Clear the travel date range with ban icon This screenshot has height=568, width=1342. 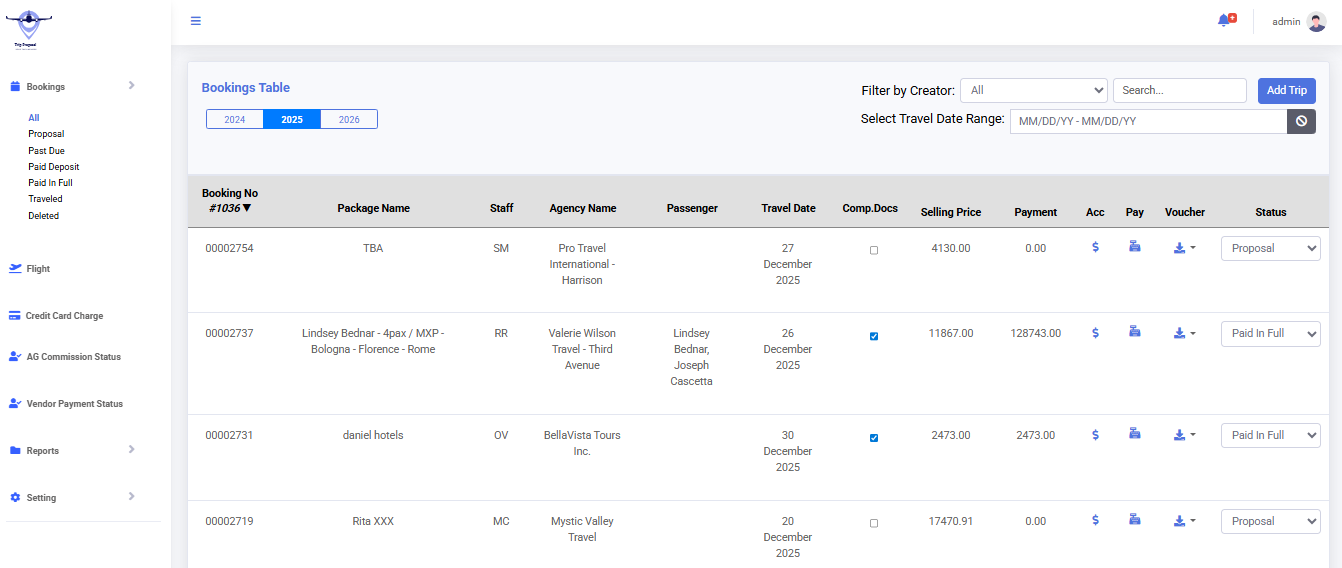click(1301, 121)
